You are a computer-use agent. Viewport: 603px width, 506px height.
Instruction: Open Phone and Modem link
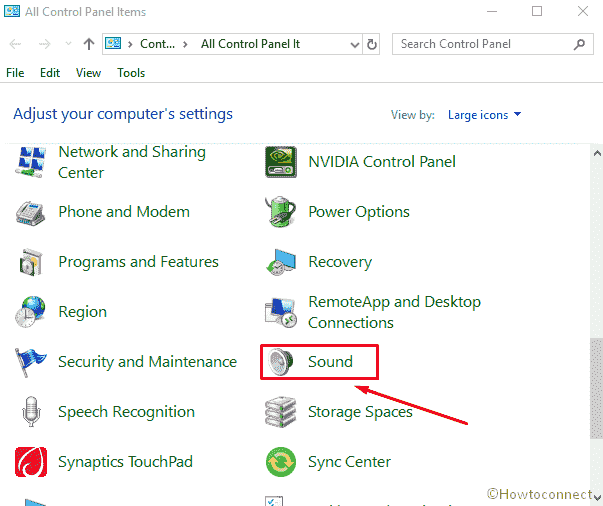click(x=124, y=212)
